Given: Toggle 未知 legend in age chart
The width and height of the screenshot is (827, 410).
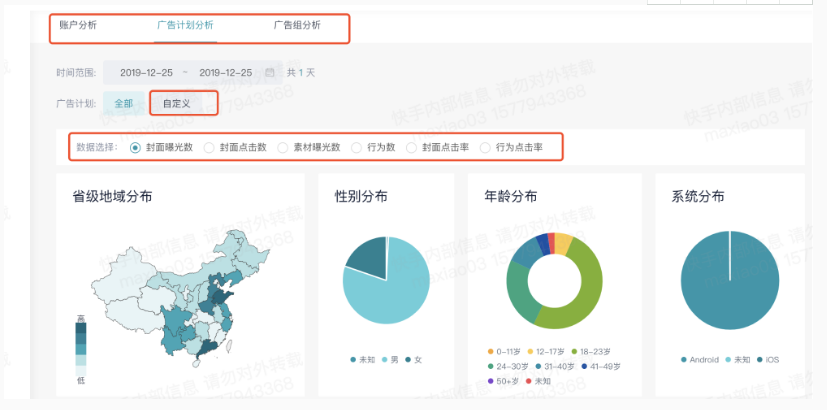Looking at the screenshot, I should tap(538, 380).
